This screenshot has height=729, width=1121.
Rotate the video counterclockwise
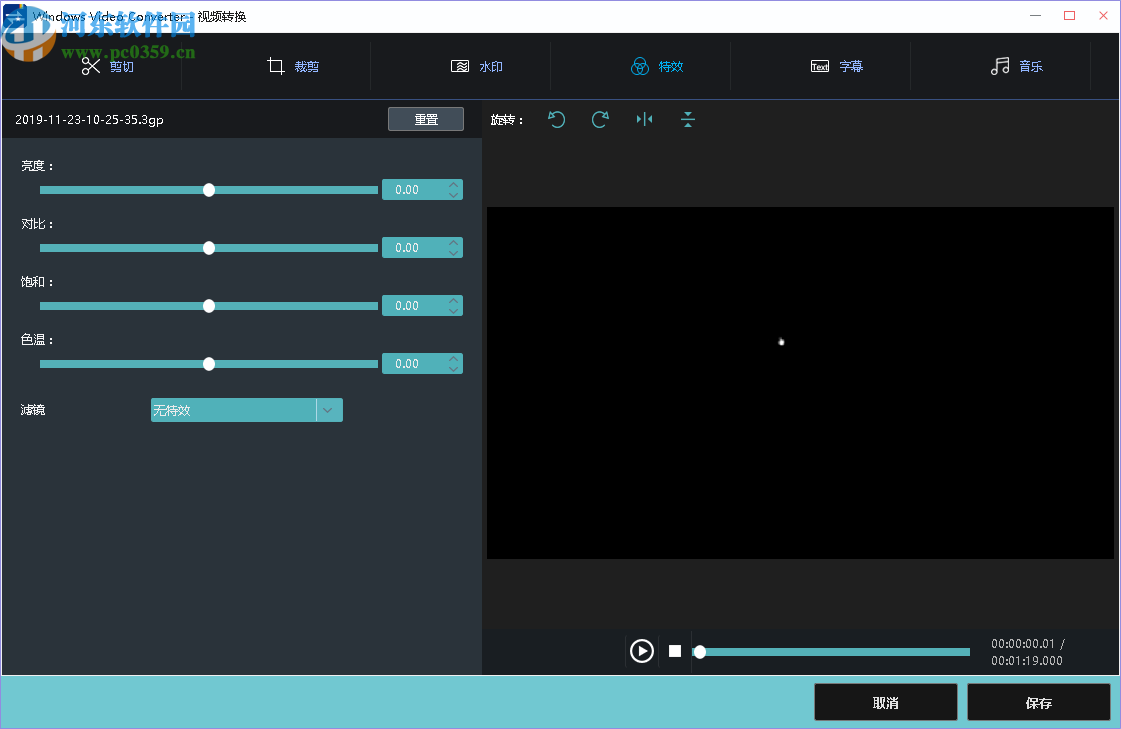(x=557, y=119)
